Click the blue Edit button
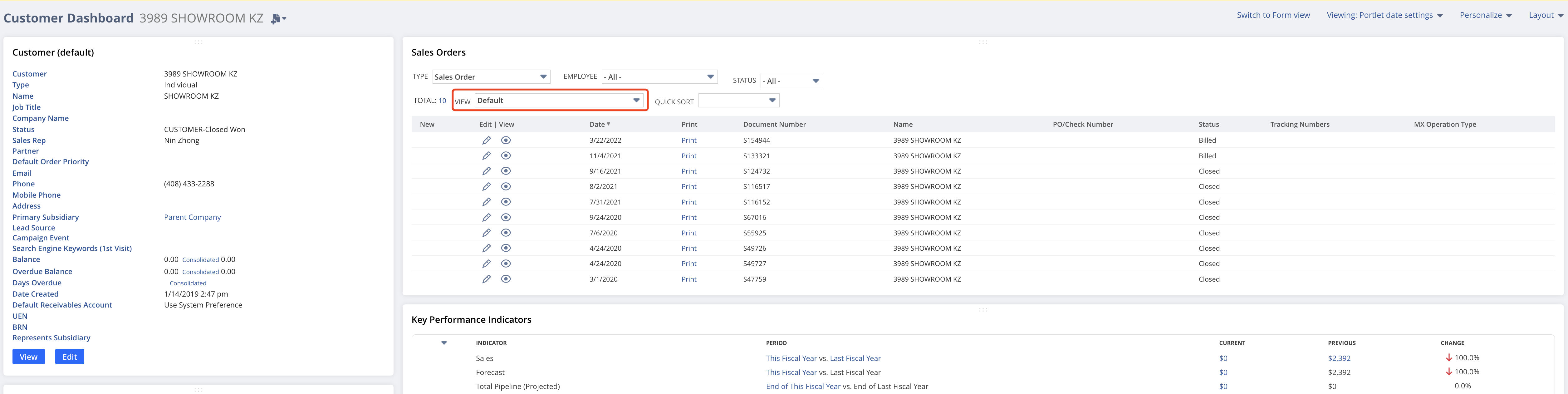This screenshot has height=394, width=1568. (69, 357)
